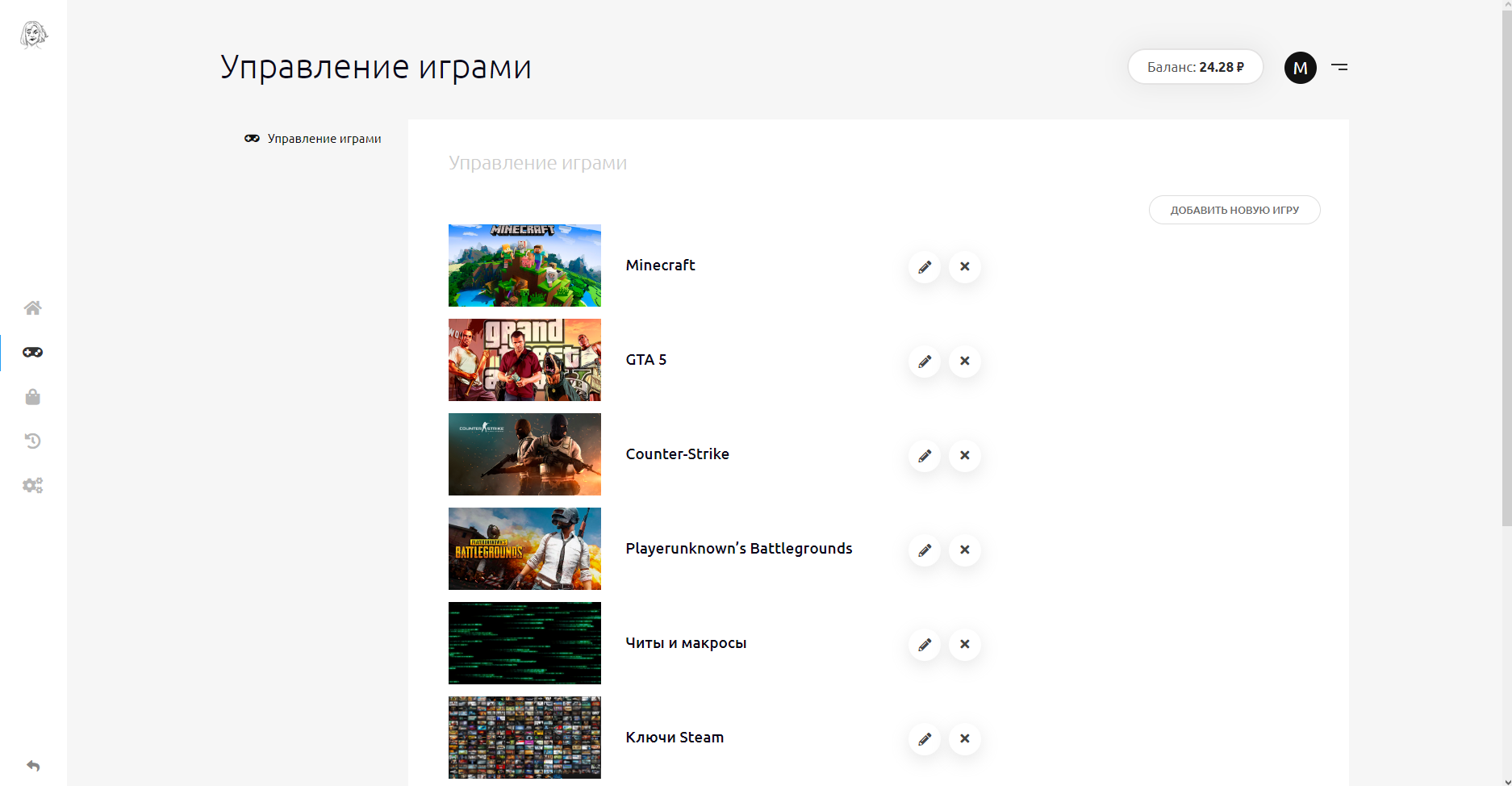Remove Playerunknown's Battlegrounds entry
This screenshot has height=786, width=1512.
coord(965,550)
